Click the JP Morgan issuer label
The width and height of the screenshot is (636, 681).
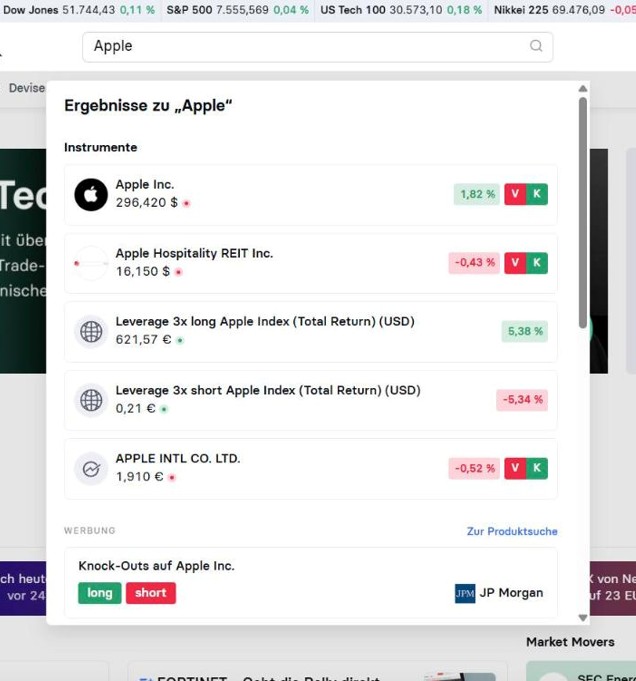pos(511,593)
